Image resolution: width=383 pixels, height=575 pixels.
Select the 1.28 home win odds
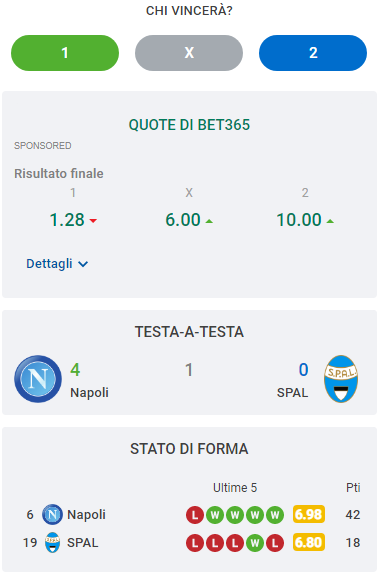73,220
